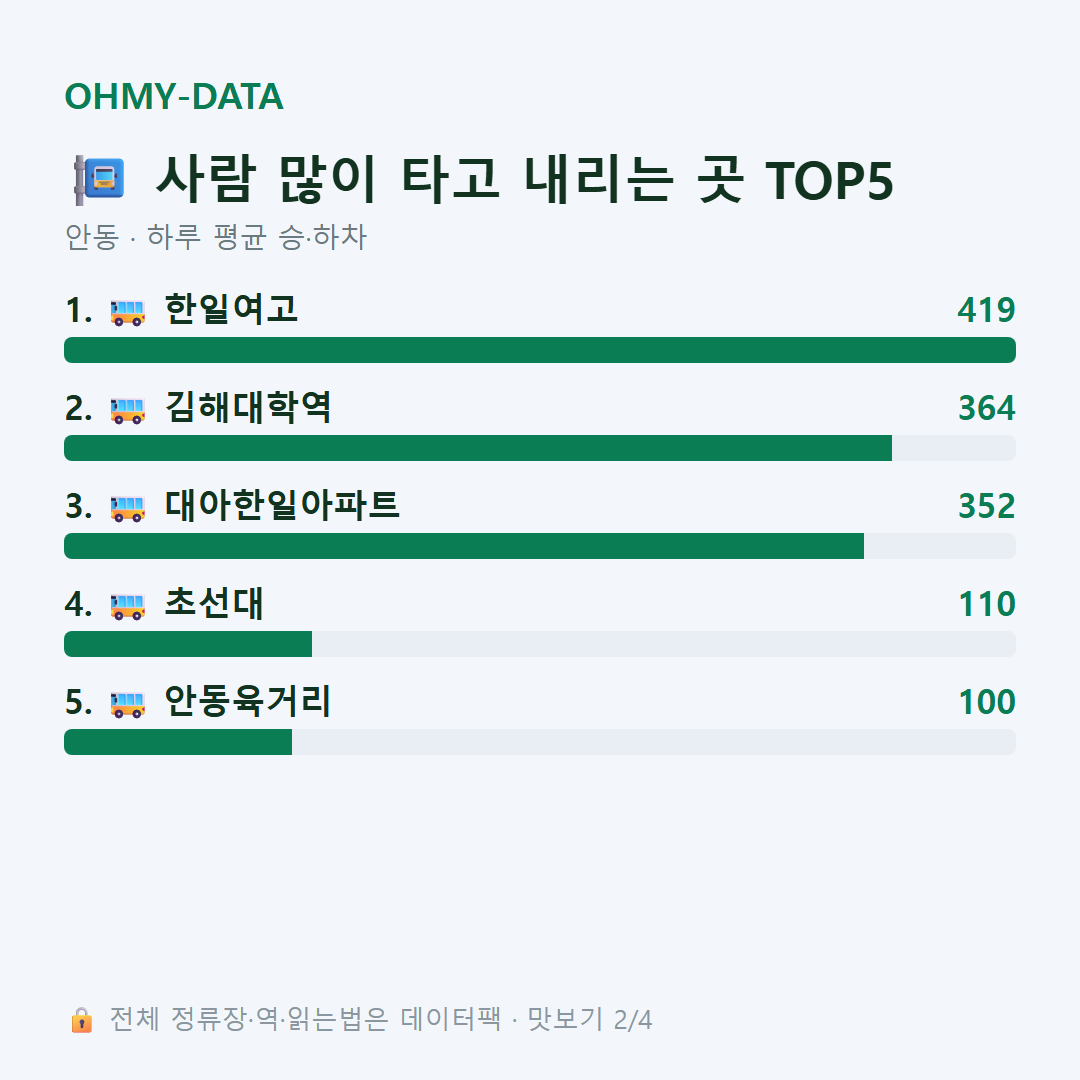Click the OHMY-DATA brand label
Viewport: 1080px width, 1080px height.
[174, 96]
